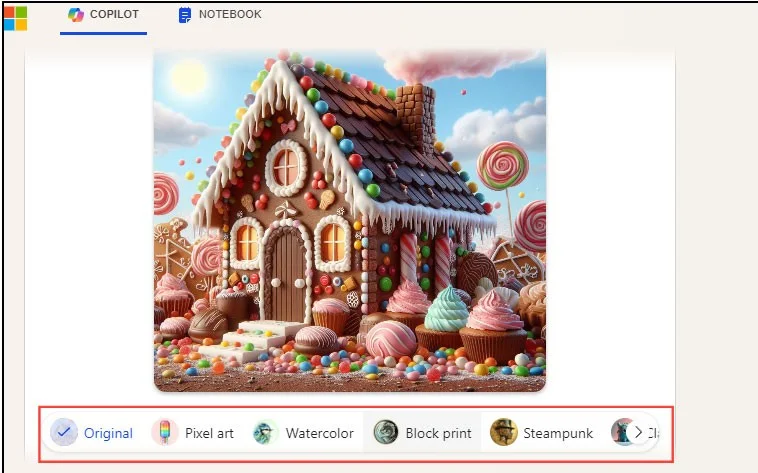Click the partially hidden style icon after Steampunk
The height and width of the screenshot is (473, 758).
(x=620, y=432)
